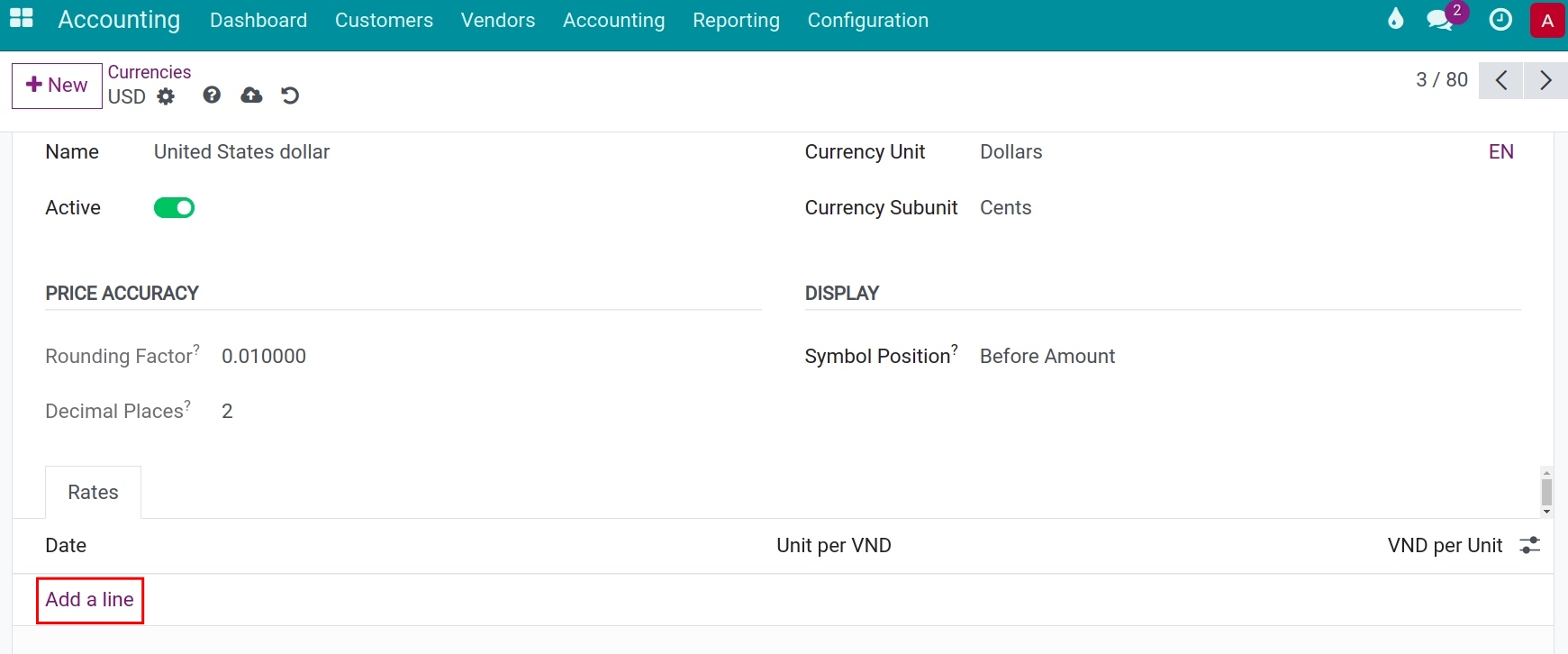Click the EN translate button
Screen dimensions: 1568x654
1500,151
